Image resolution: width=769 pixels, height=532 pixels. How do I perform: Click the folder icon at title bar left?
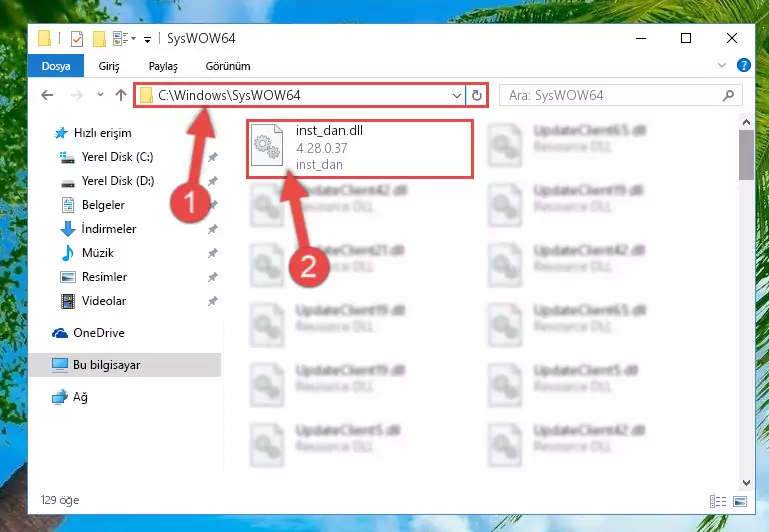pyautogui.click(x=44, y=38)
